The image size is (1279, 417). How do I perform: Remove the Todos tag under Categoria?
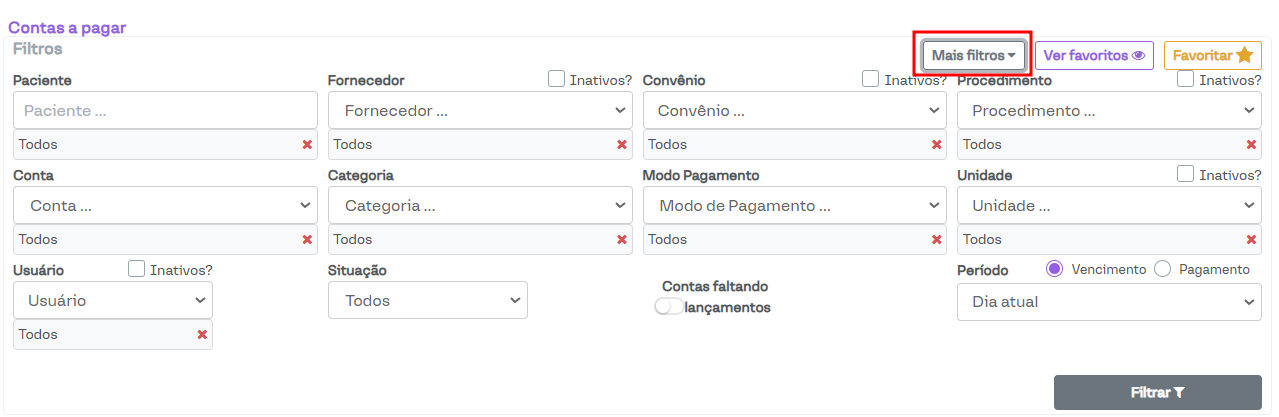[x=622, y=240]
